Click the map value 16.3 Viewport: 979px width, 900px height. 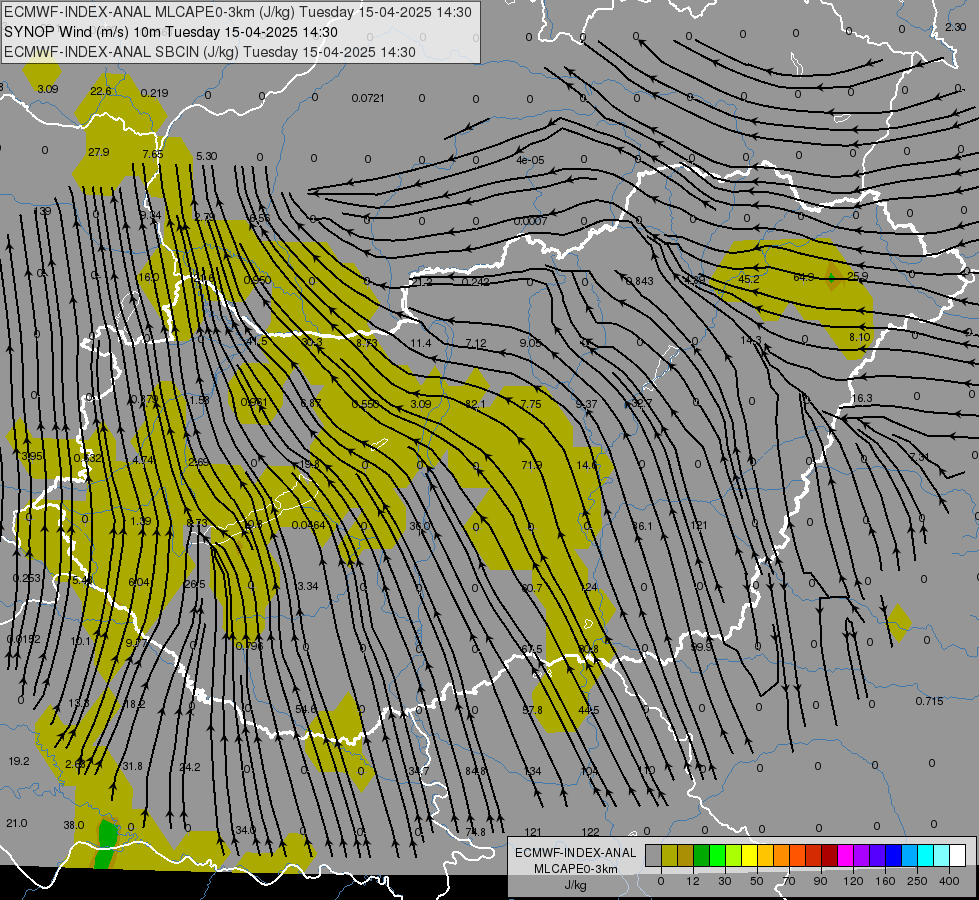[x=862, y=398]
